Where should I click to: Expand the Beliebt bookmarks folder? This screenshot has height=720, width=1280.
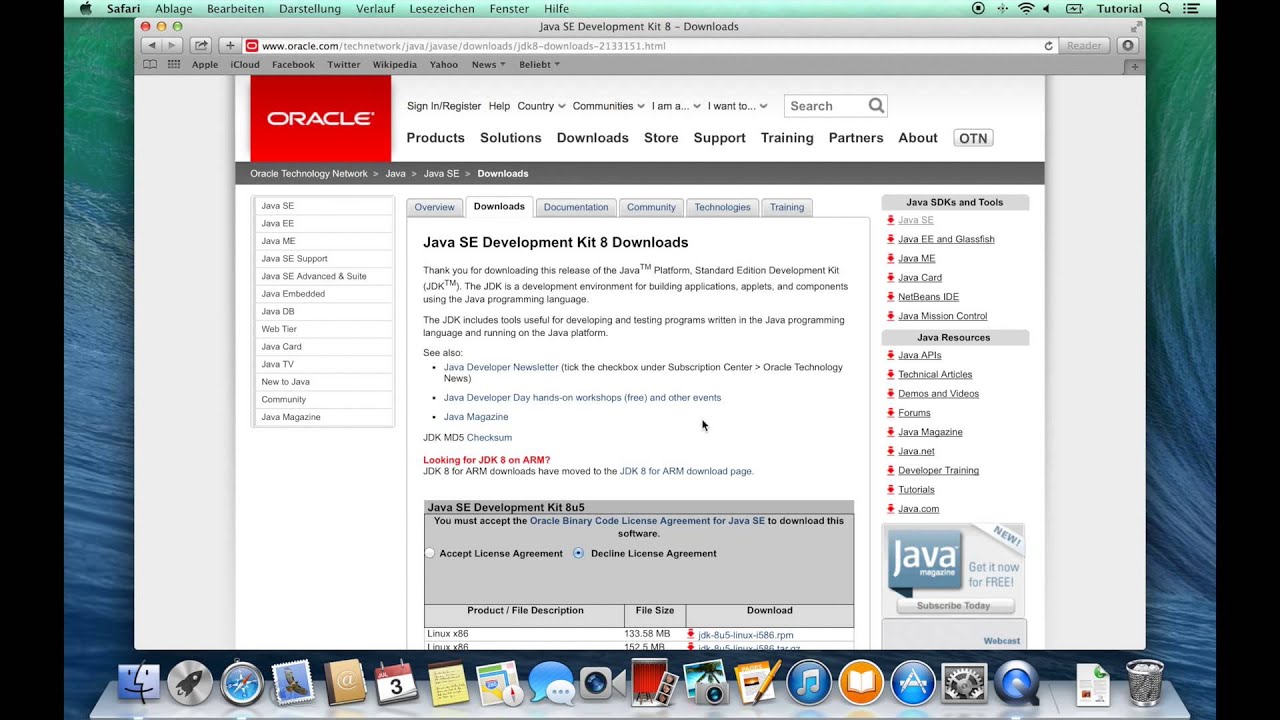click(539, 64)
